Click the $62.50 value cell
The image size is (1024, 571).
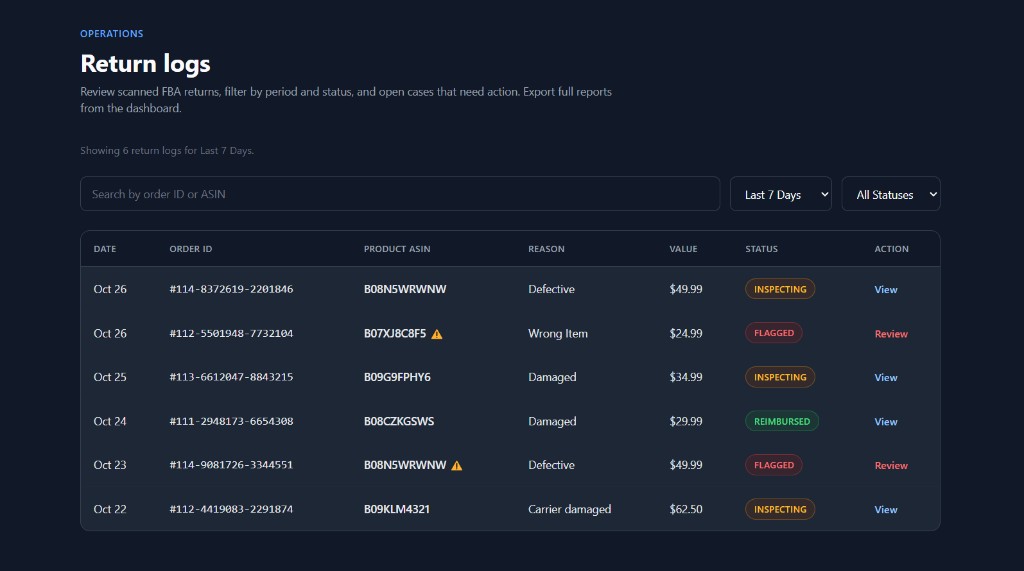click(686, 509)
